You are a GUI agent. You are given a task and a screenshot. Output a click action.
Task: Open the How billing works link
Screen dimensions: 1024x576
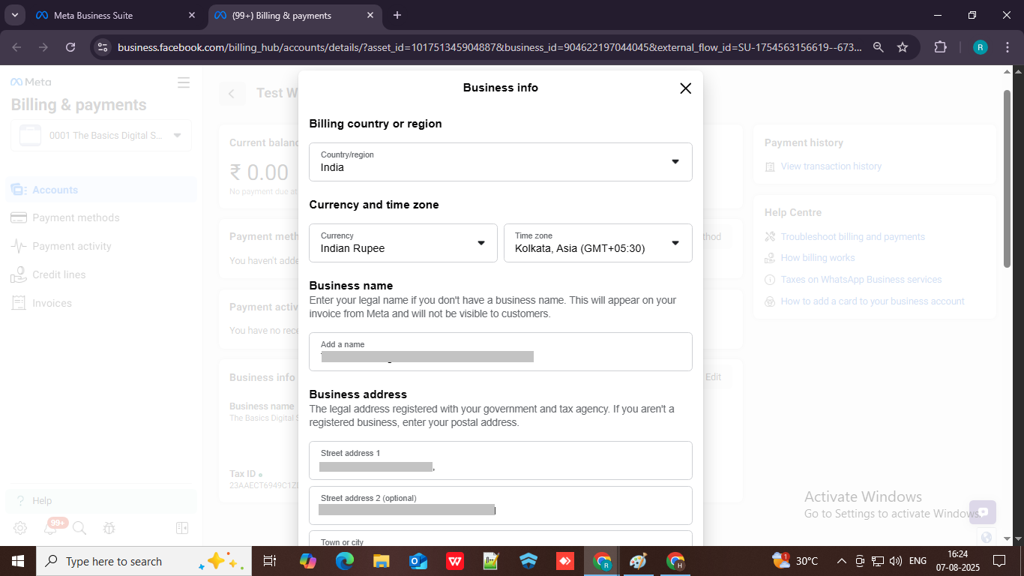pyautogui.click(x=818, y=258)
